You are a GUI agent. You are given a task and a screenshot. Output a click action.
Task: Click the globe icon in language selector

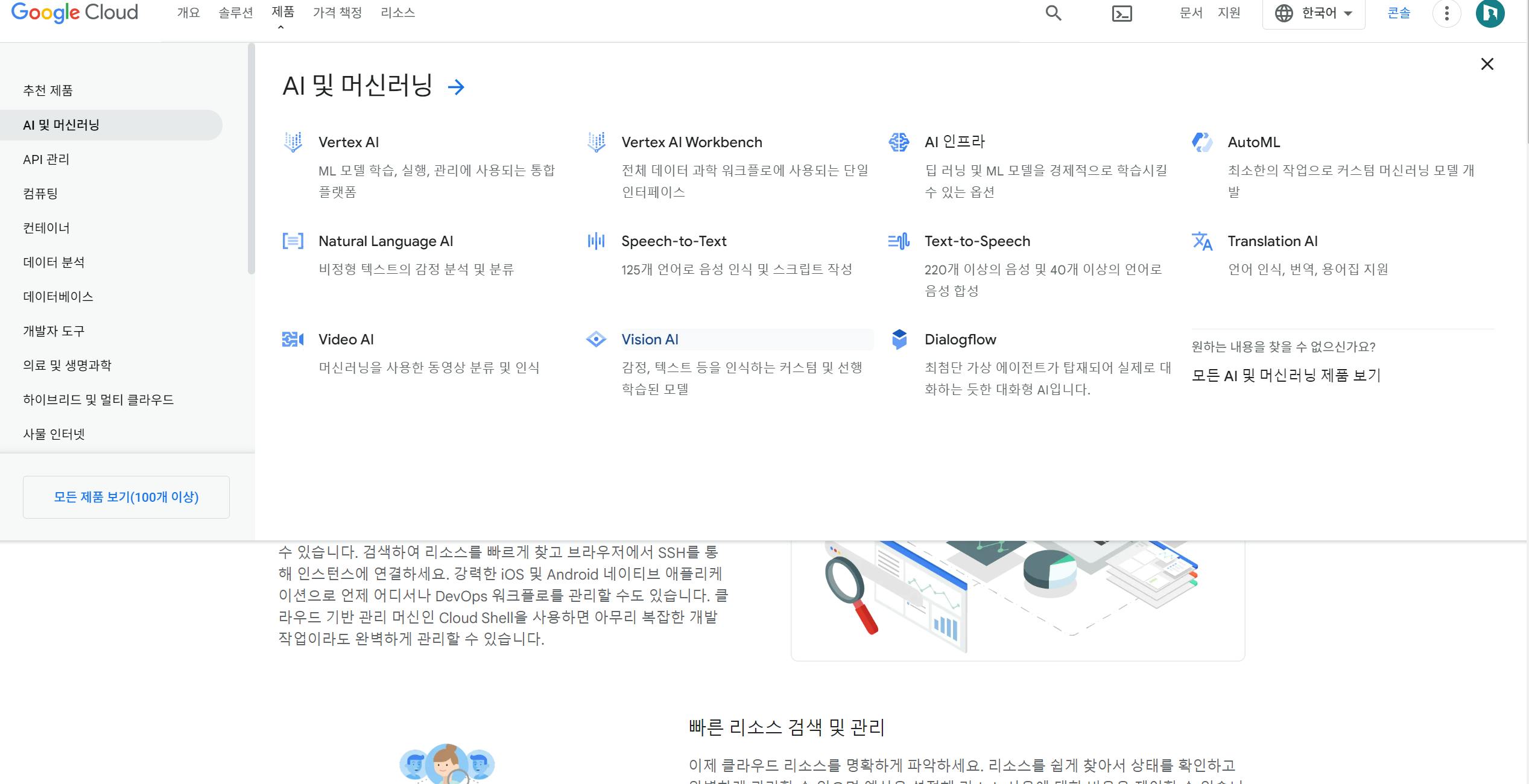click(x=1284, y=13)
